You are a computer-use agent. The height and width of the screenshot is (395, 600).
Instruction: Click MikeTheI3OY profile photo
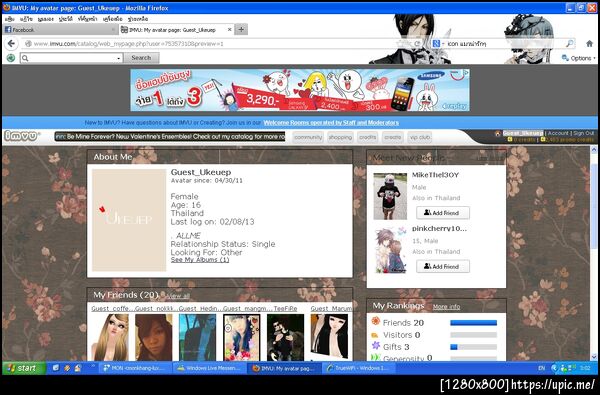coord(390,196)
